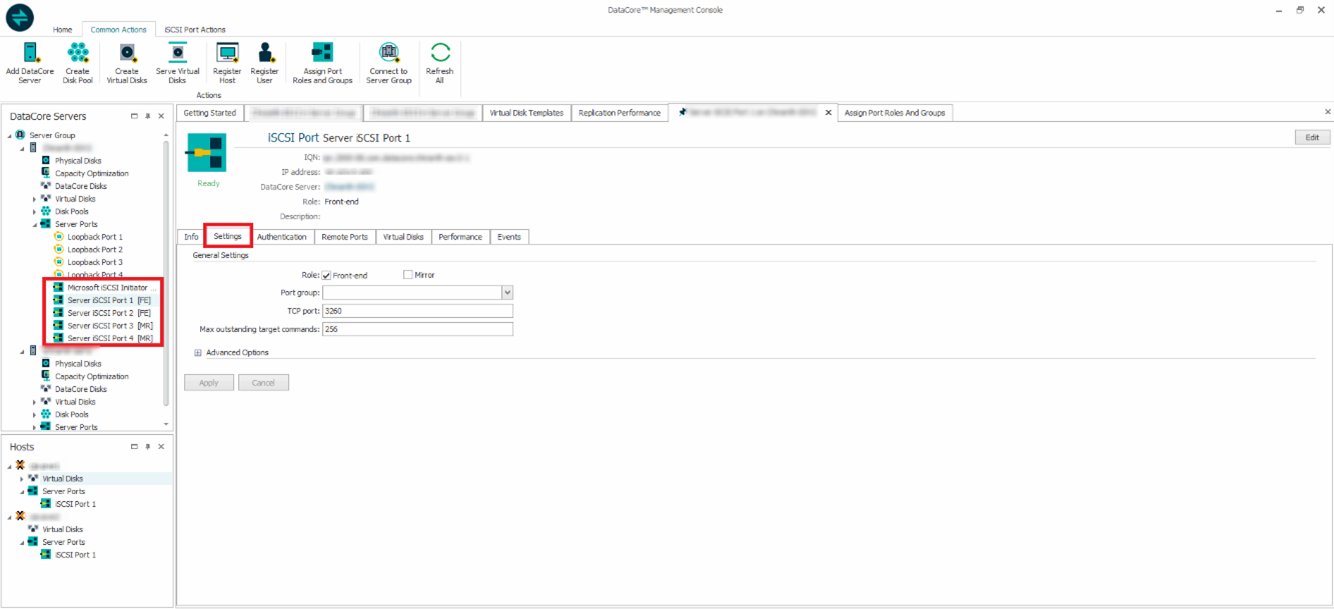Open Assign Port Roles and Groups ribbon icon
This screenshot has height=609, width=1334.
(322, 53)
